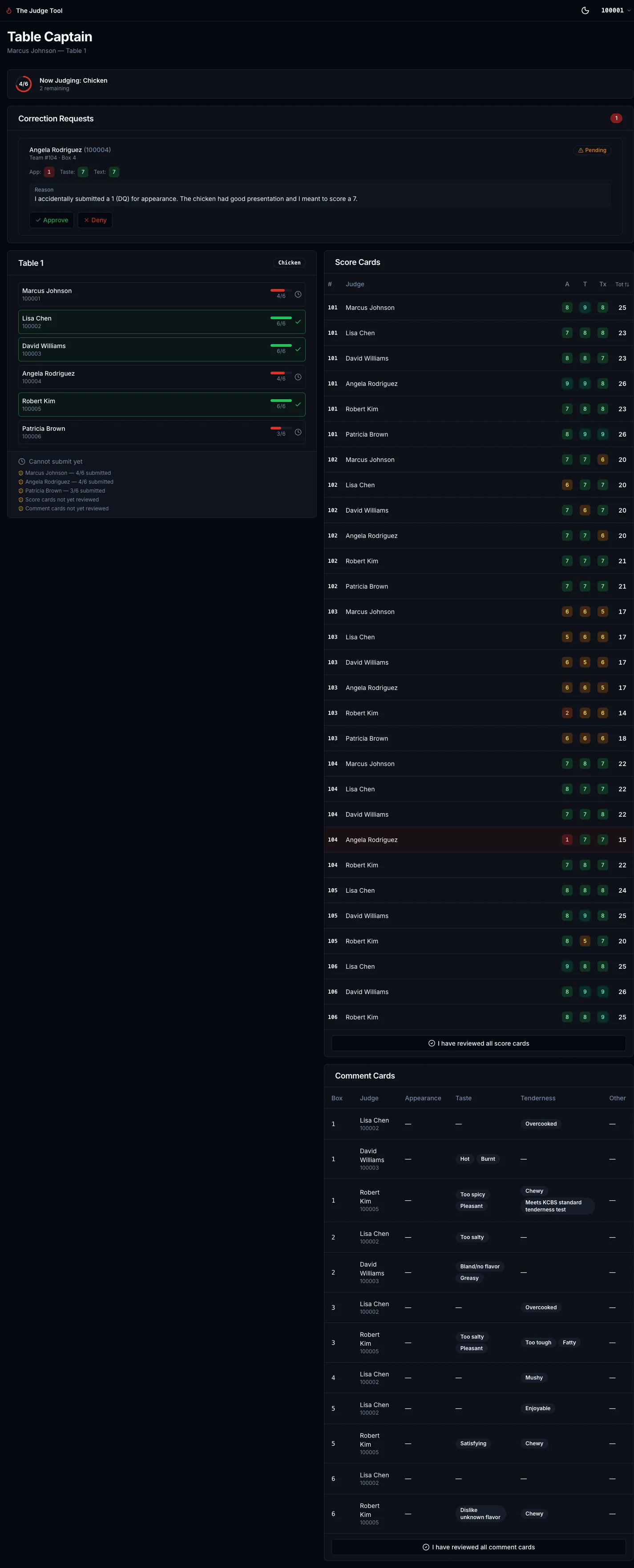Click the Greasy taste tag
The height and width of the screenshot is (1568, 634).
tap(469, 1278)
